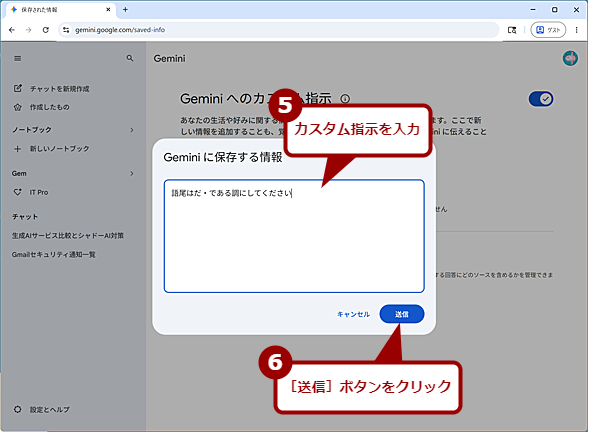The width and height of the screenshot is (589, 433).
Task: Click the キャンセル link in dialog
Action: coord(353,314)
